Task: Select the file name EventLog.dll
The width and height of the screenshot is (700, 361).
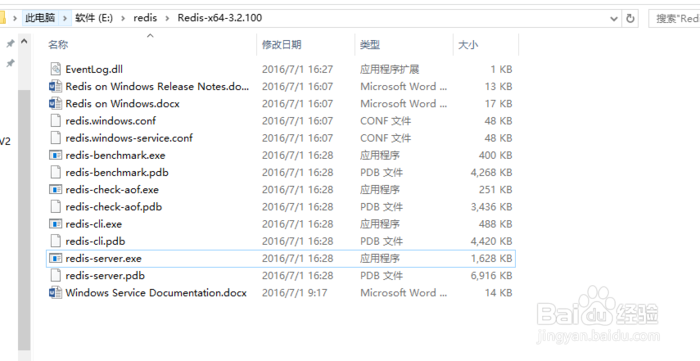Action: pos(94,69)
